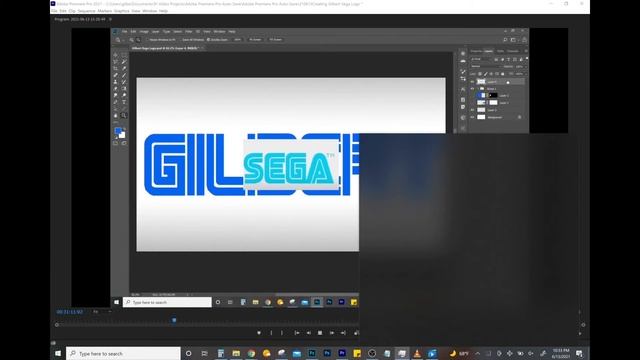Switch to the Channels panel tab
This screenshot has height=360, width=640.
coord(513,51)
